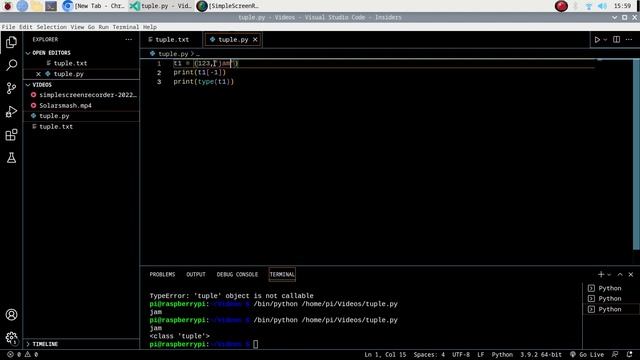The image size is (640, 360).
Task: Change file encoding UTF-8
Action: pyautogui.click(x=461, y=355)
